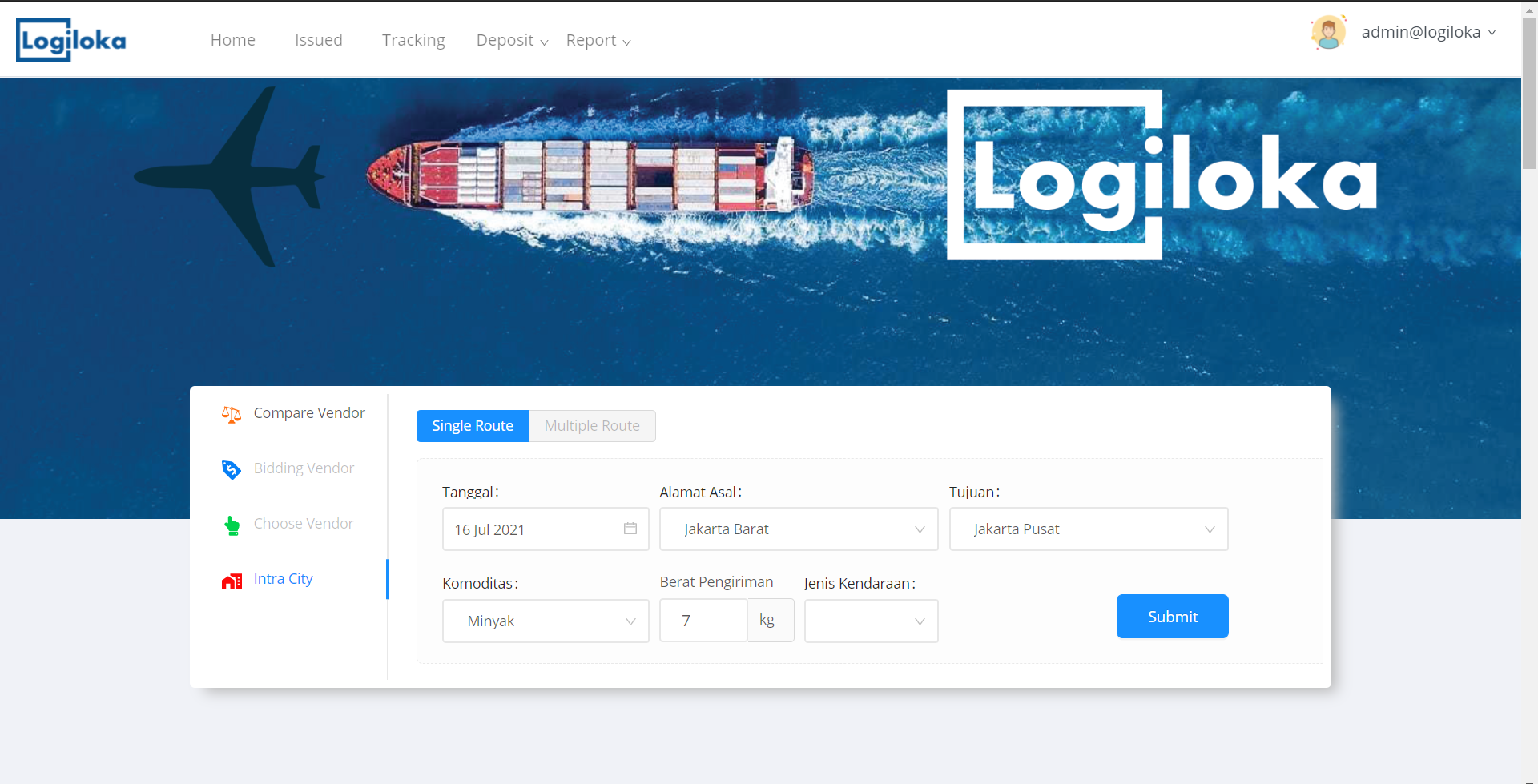Open the calendar icon in Tanggal field

[630, 529]
